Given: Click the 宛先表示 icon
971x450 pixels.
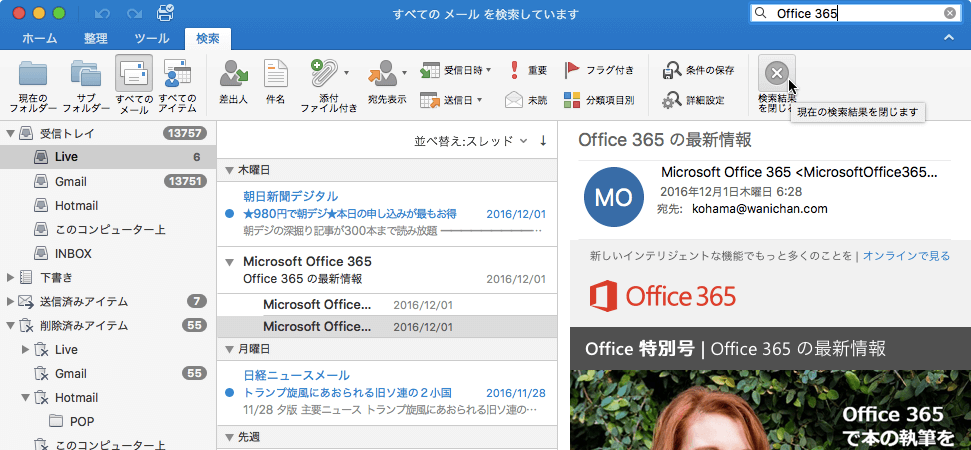Looking at the screenshot, I should [x=382, y=74].
